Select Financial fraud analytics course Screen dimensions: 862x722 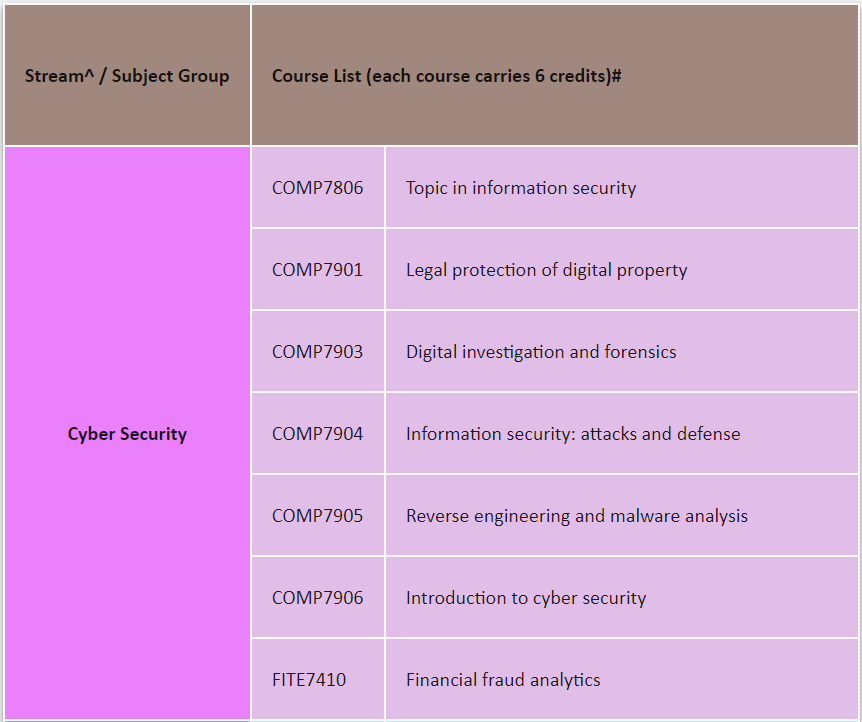(x=502, y=680)
